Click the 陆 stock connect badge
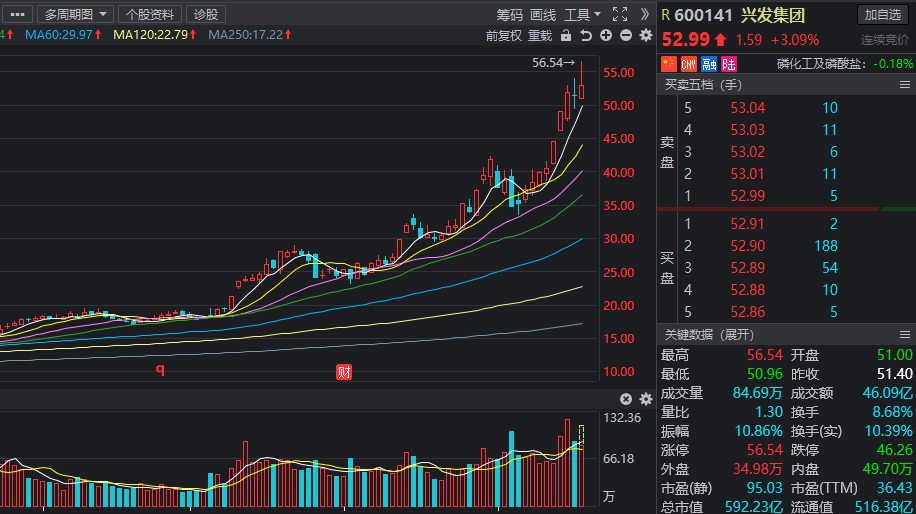The height and width of the screenshot is (514, 916). pyautogui.click(x=728, y=64)
